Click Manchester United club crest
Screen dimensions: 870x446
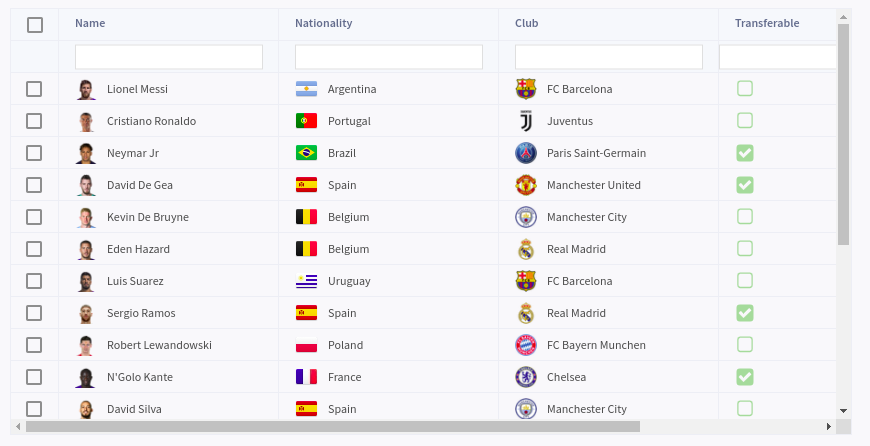coord(525,185)
